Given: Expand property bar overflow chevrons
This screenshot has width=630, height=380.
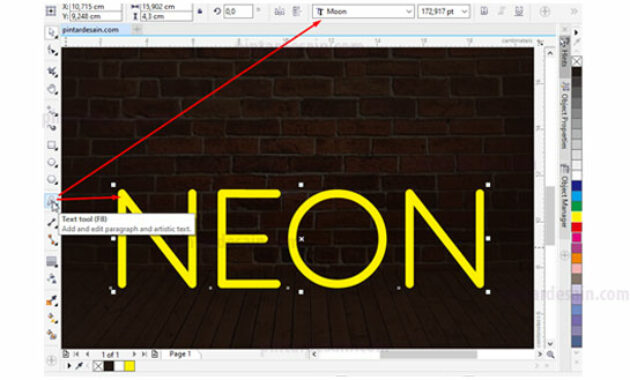Looking at the screenshot, I should point(574,11).
